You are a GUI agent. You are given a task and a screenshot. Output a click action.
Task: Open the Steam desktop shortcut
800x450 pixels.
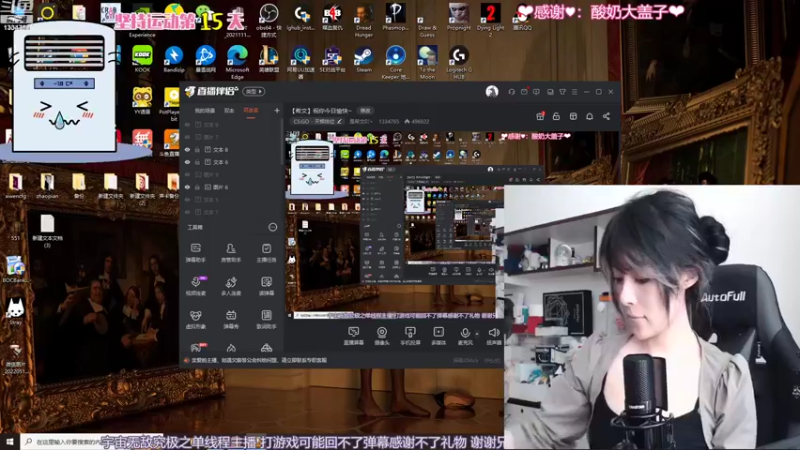(x=364, y=60)
